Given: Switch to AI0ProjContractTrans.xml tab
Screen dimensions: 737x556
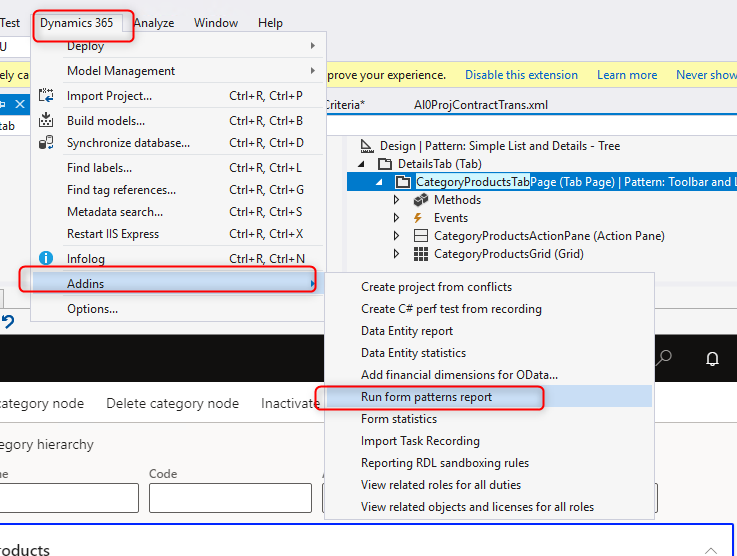Looking at the screenshot, I should click(x=480, y=105).
